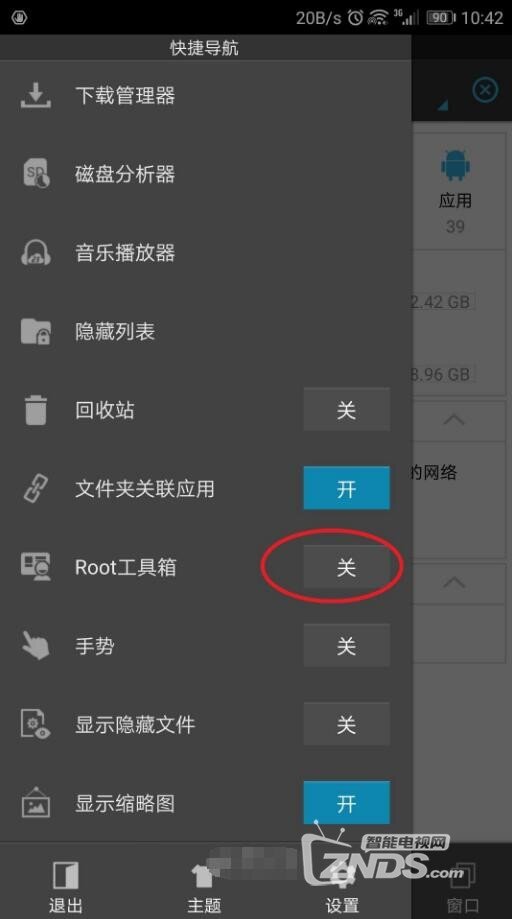Enable Root工具箱 toggle circled in red
This screenshot has height=919, width=512.
[x=346, y=567]
